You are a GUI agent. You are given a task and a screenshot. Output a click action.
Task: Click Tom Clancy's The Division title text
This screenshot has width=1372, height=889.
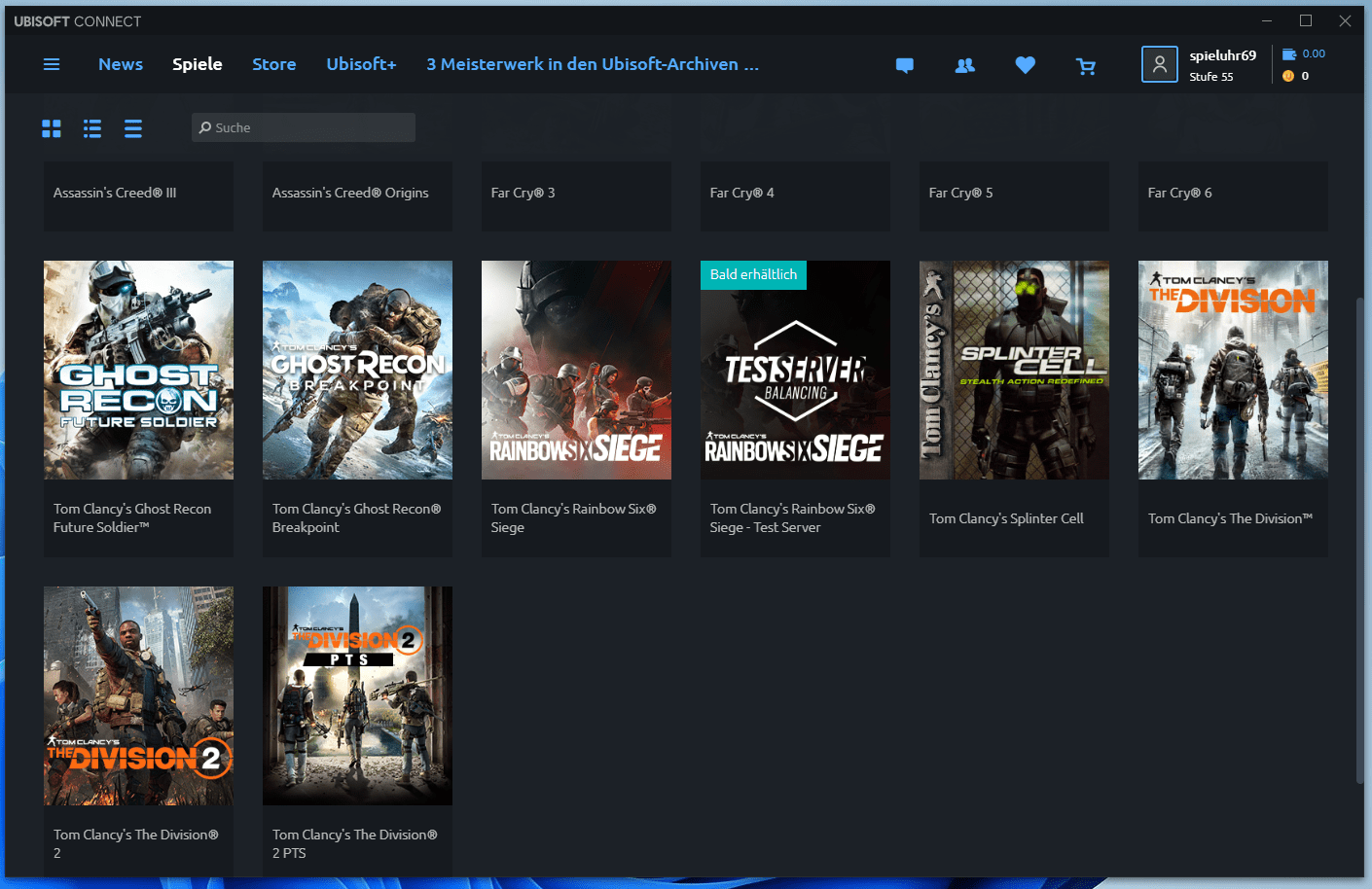1230,518
